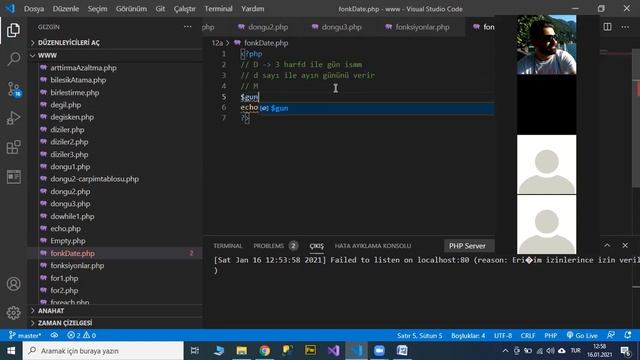Open the Extensions view
This screenshot has width=640, height=360.
pyautogui.click(x=13, y=147)
